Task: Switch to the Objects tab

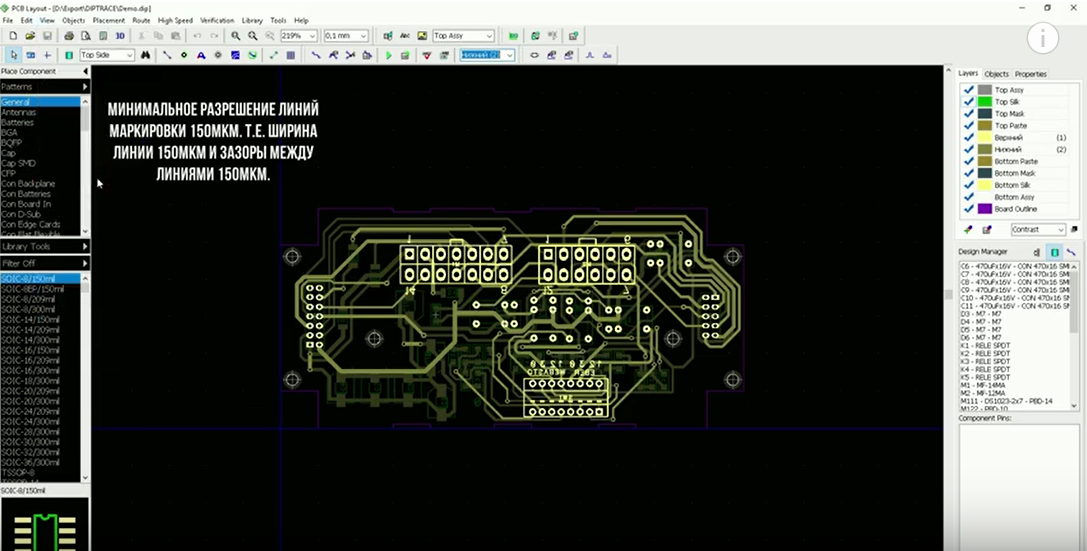Action: tap(996, 74)
